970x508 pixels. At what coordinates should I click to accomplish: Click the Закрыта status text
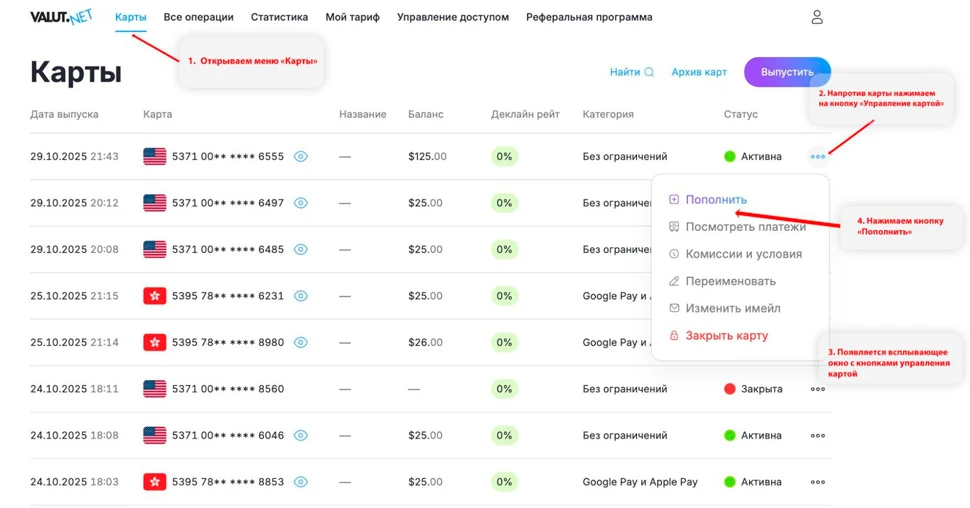click(x=762, y=389)
